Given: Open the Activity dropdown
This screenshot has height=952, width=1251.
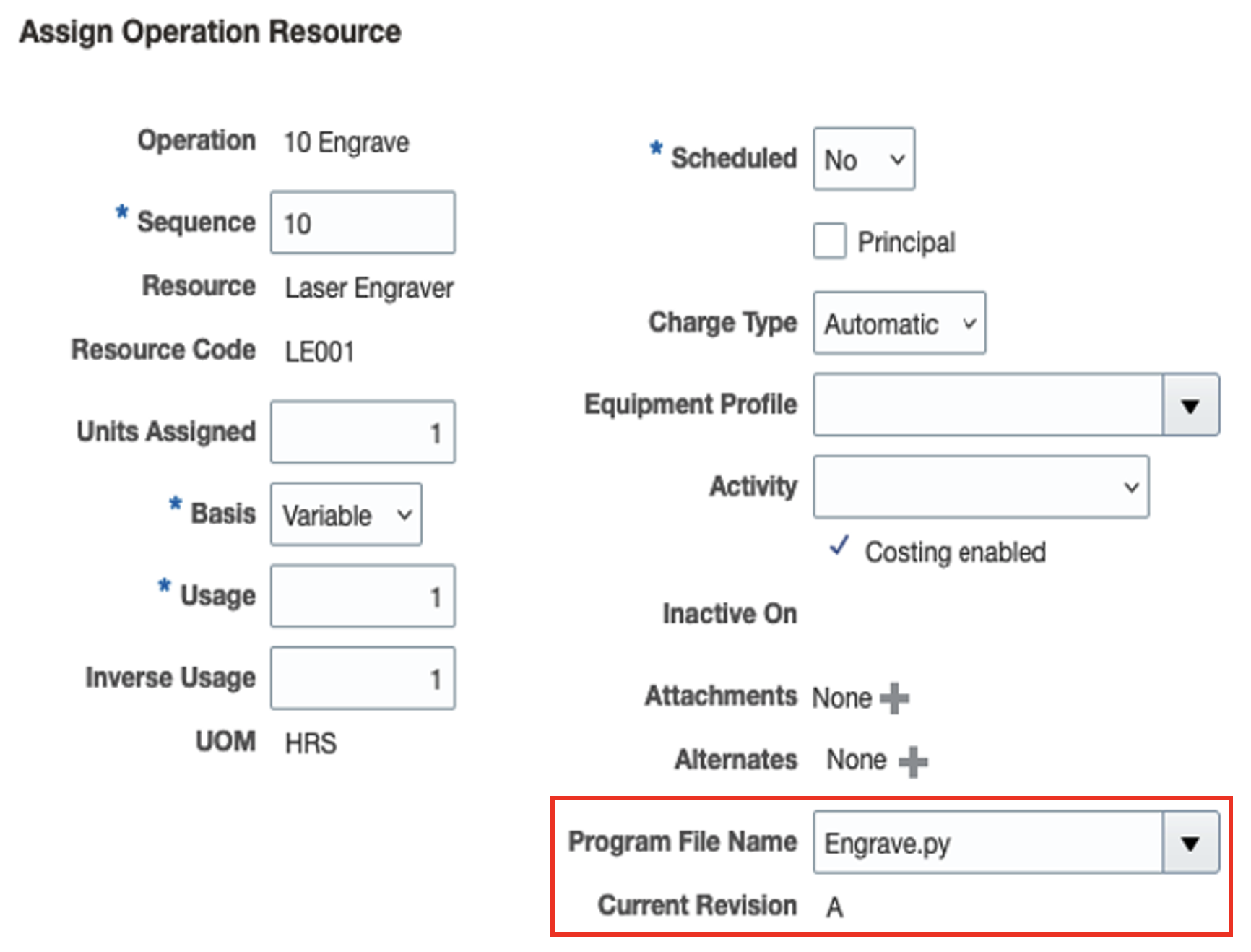Looking at the screenshot, I should point(981,487).
